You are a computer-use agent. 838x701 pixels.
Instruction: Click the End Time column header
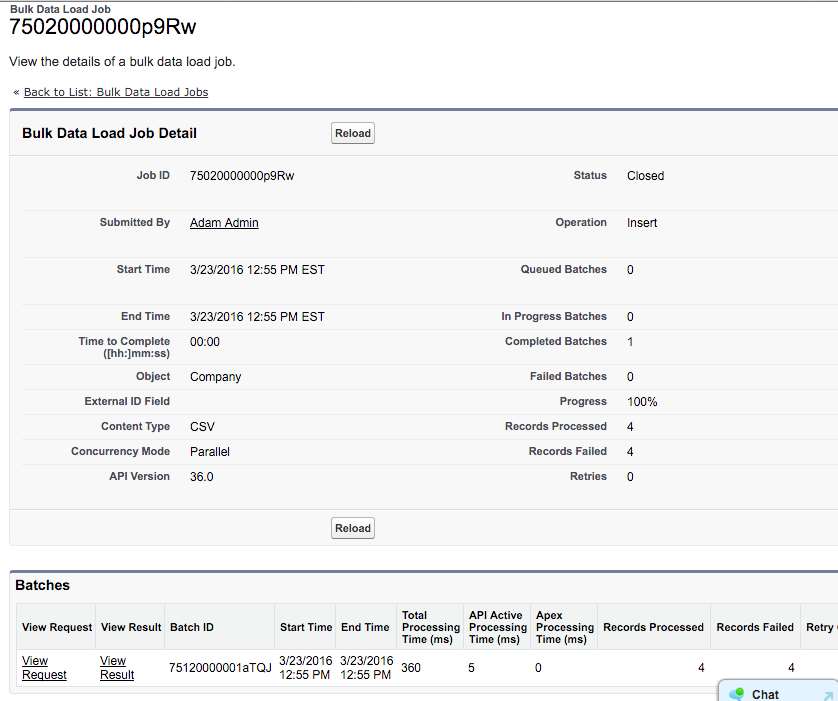pos(365,627)
